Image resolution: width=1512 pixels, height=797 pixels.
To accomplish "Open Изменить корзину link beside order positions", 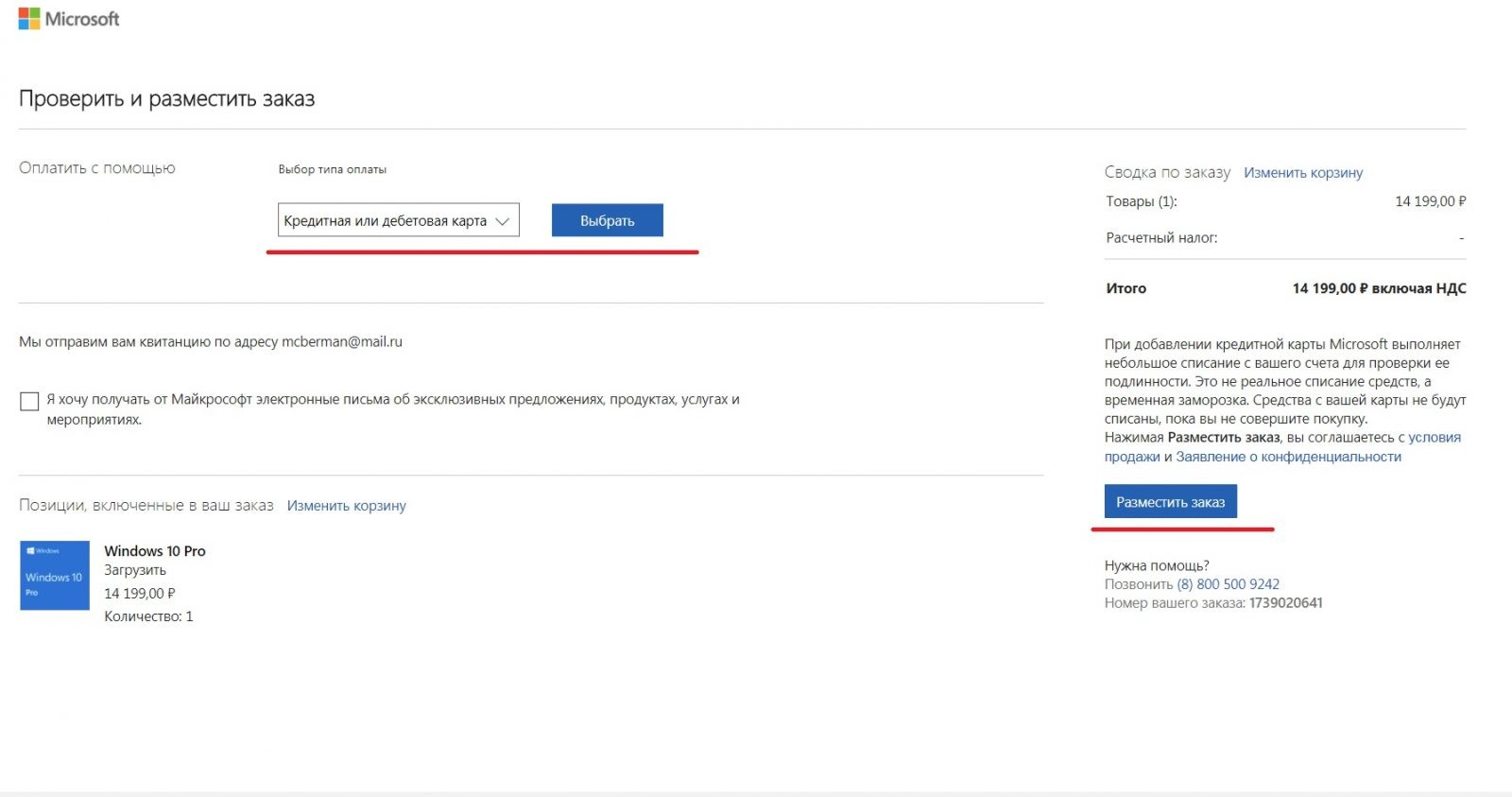I will tap(347, 506).
